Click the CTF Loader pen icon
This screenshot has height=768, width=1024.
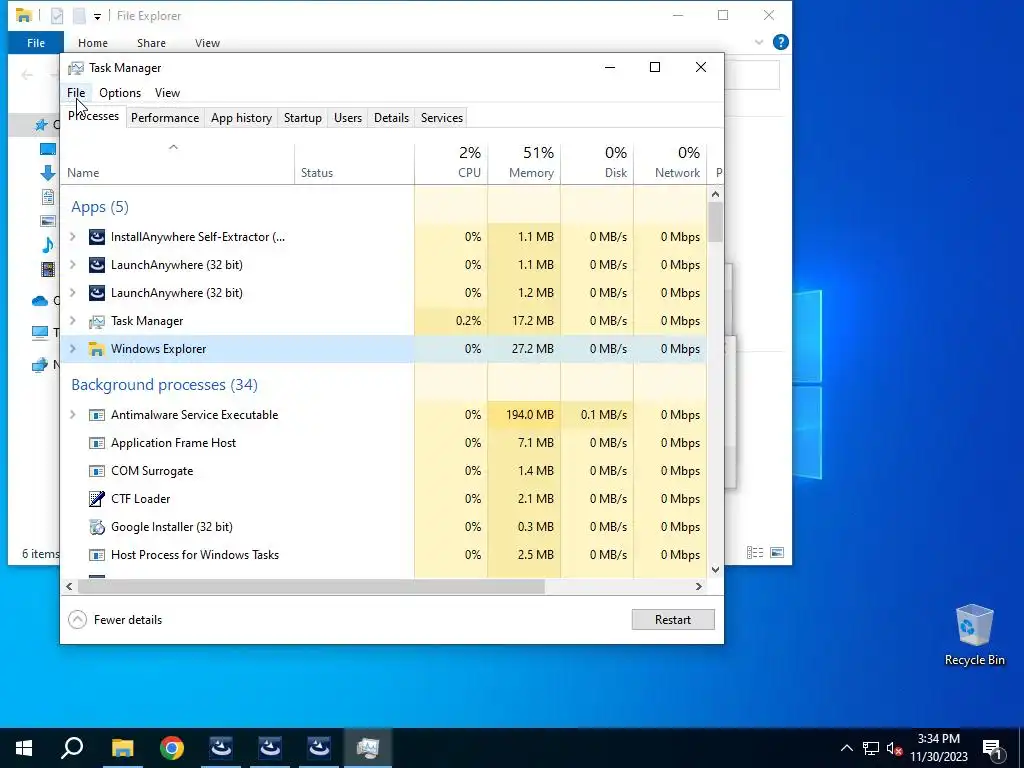click(x=97, y=499)
